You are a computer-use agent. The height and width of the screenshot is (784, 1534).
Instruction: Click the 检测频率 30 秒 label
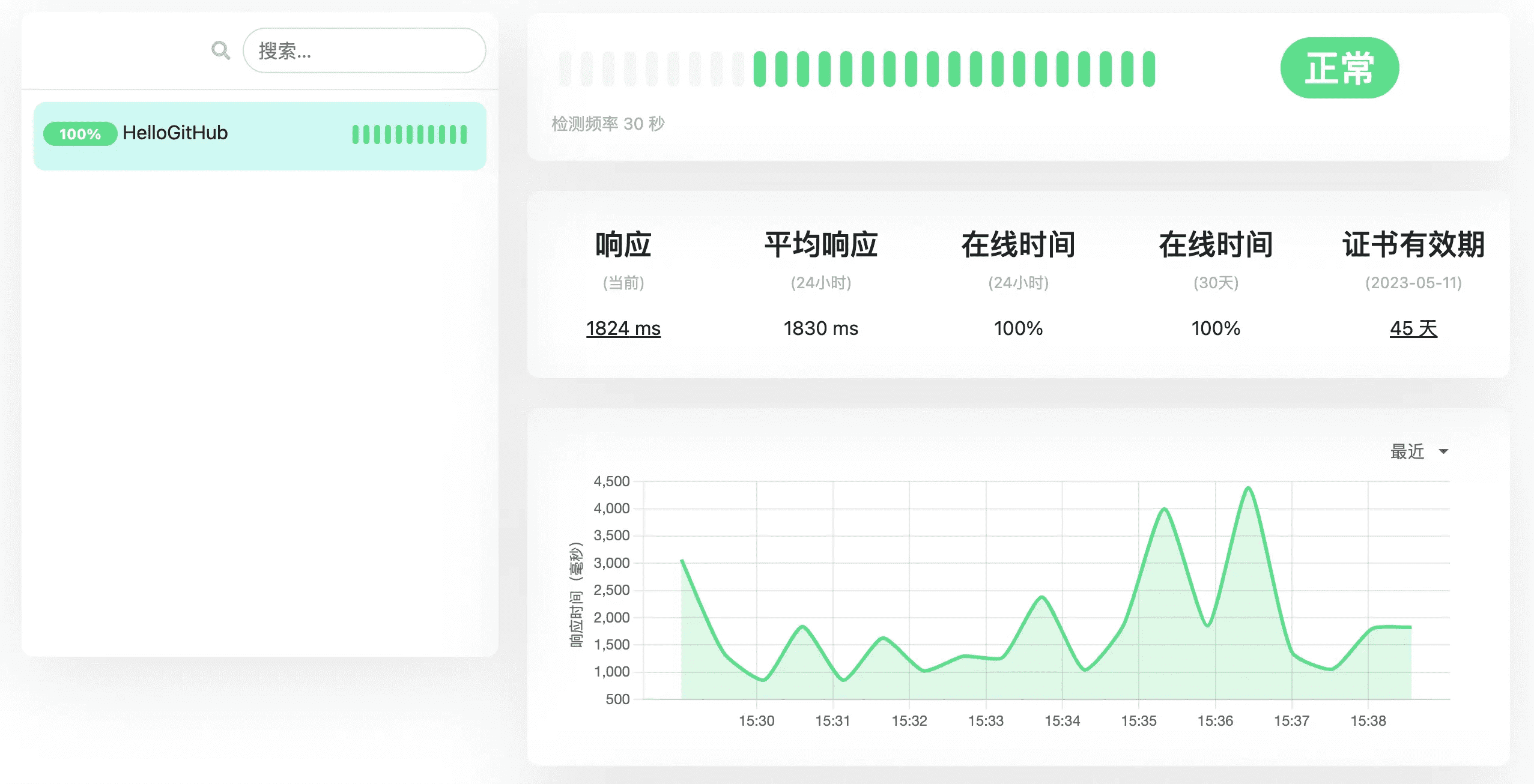[608, 124]
